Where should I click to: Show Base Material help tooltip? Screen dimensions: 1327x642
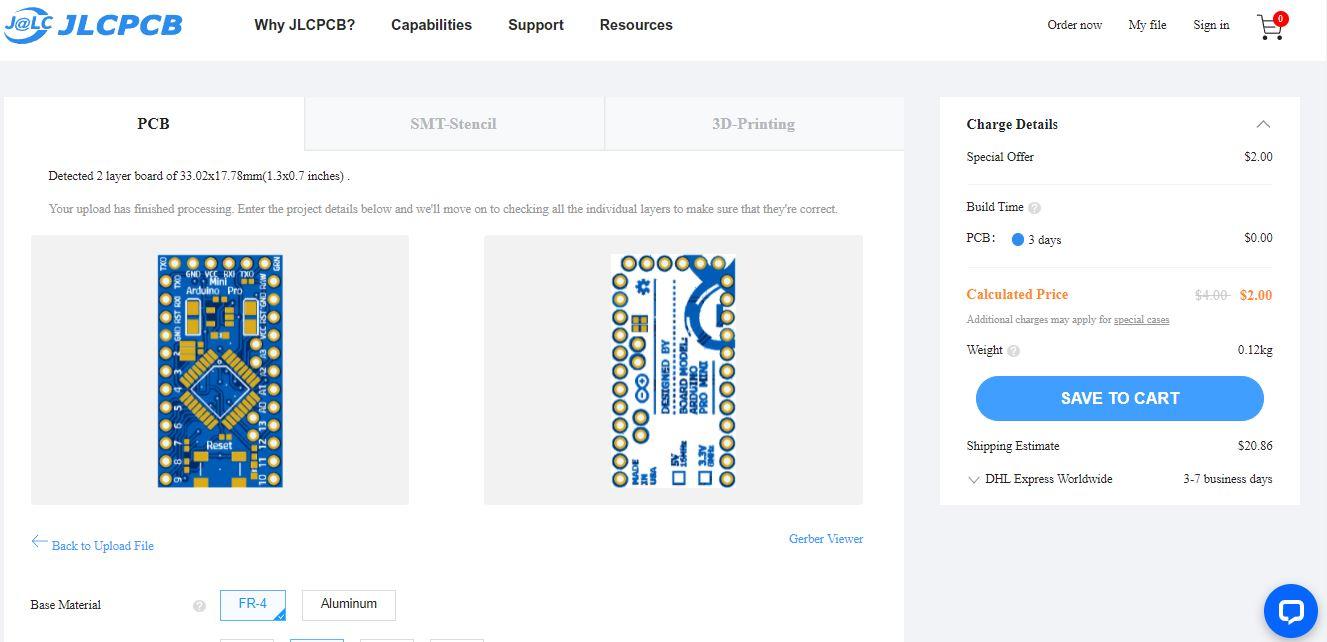coord(199,606)
